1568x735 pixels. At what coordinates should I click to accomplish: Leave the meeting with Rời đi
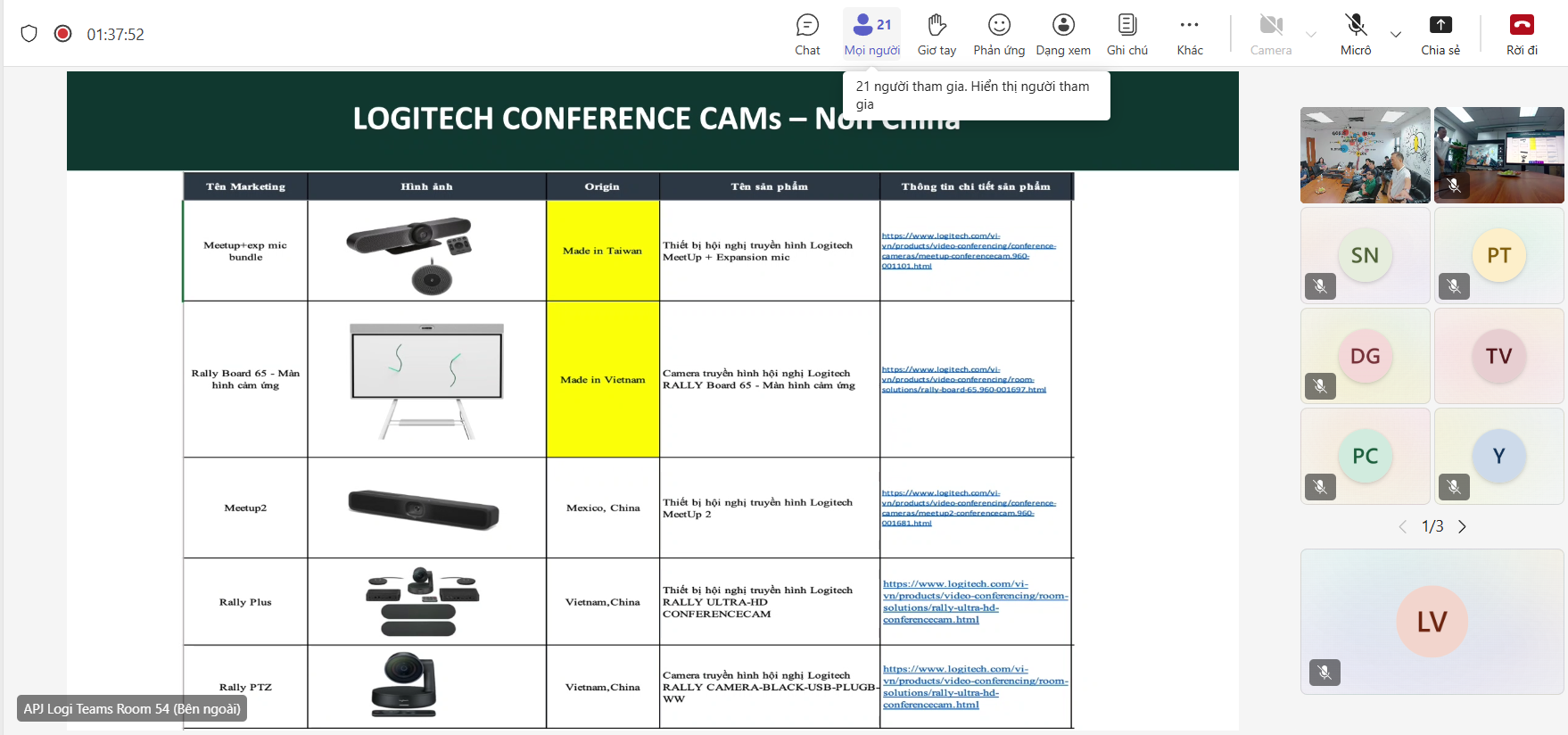(1522, 34)
